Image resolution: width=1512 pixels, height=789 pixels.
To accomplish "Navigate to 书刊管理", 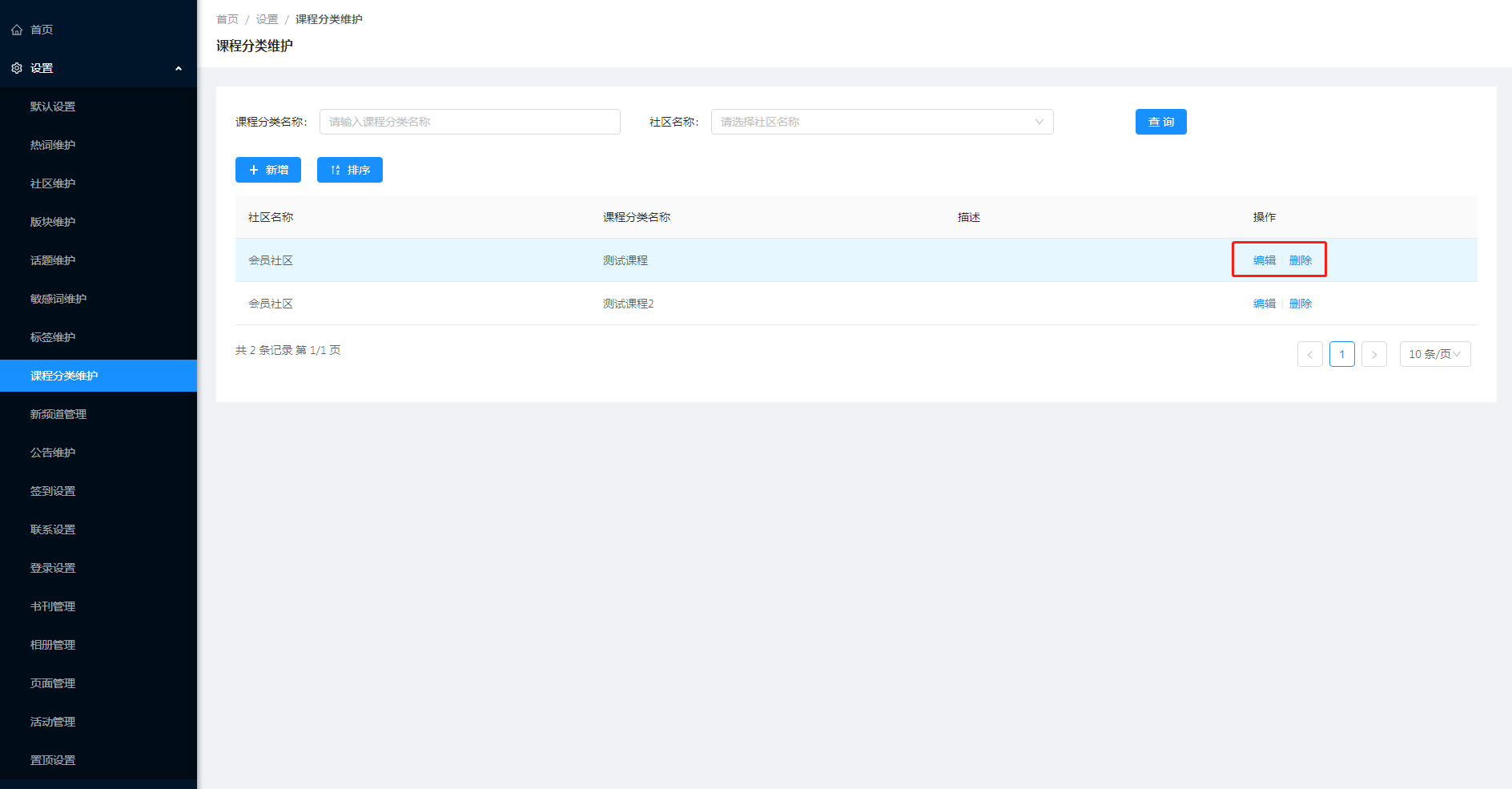I will [53, 606].
